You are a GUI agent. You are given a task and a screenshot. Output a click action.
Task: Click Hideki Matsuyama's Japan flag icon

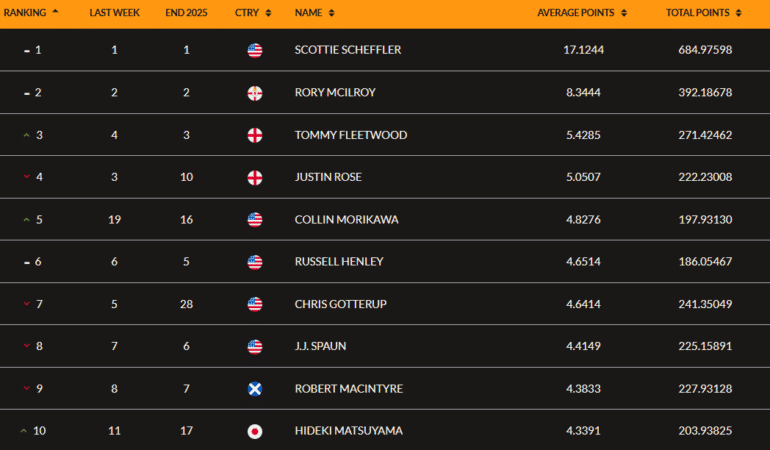[254, 431]
